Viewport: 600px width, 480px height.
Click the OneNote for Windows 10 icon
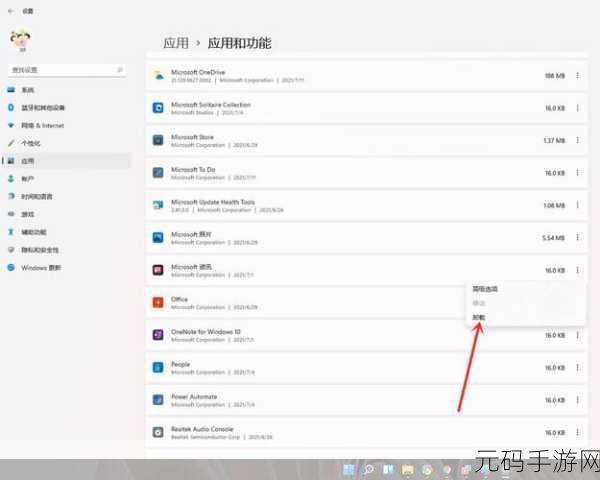pos(158,335)
